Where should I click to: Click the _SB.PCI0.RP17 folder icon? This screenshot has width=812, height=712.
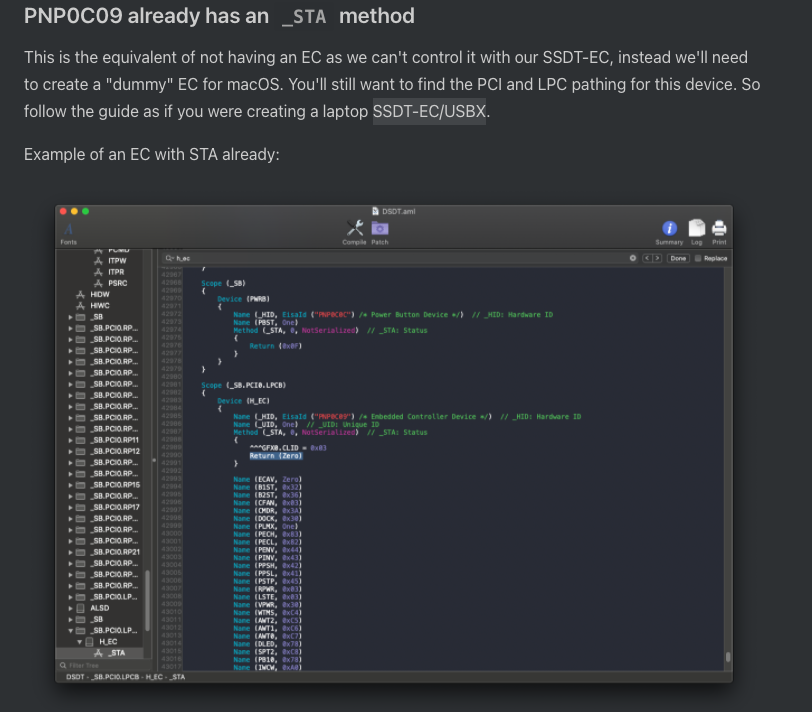tap(80, 507)
